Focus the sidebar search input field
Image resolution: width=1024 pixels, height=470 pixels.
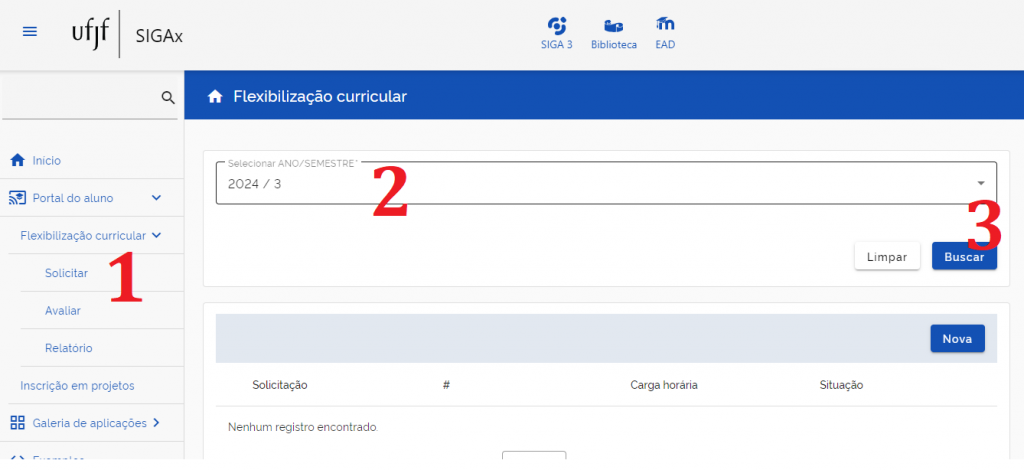[x=80, y=97]
